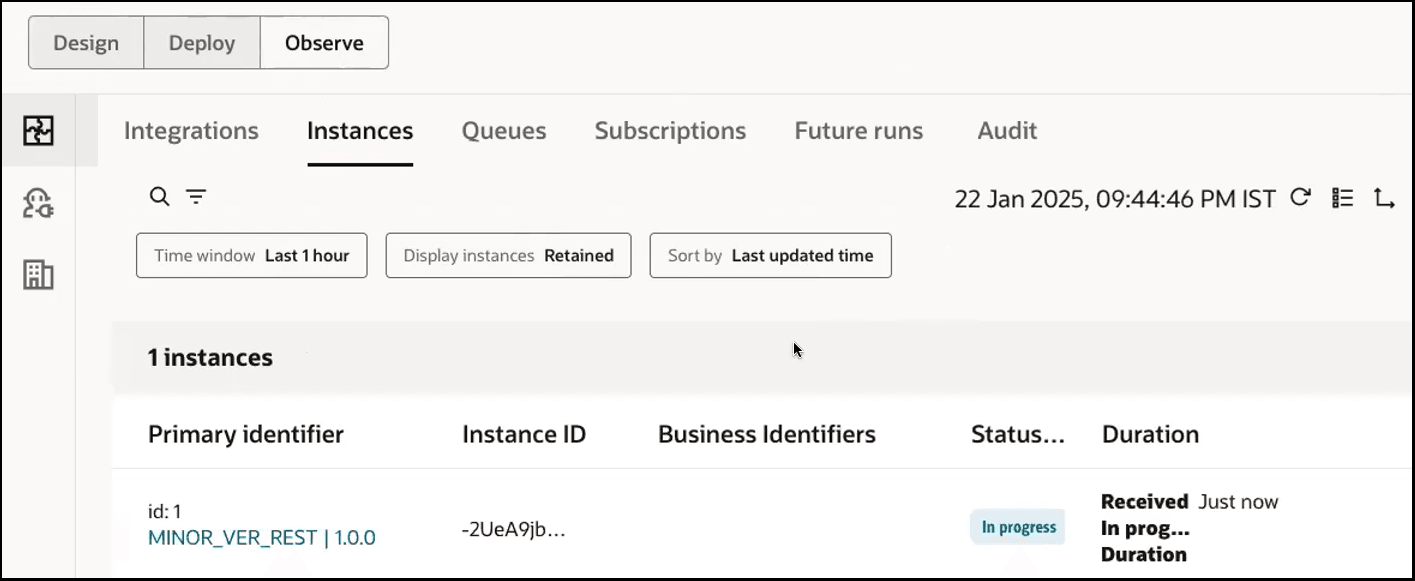Image resolution: width=1415 pixels, height=581 pixels.
Task: Open the agent/support icon in the left sidebar
Action: coord(37,203)
